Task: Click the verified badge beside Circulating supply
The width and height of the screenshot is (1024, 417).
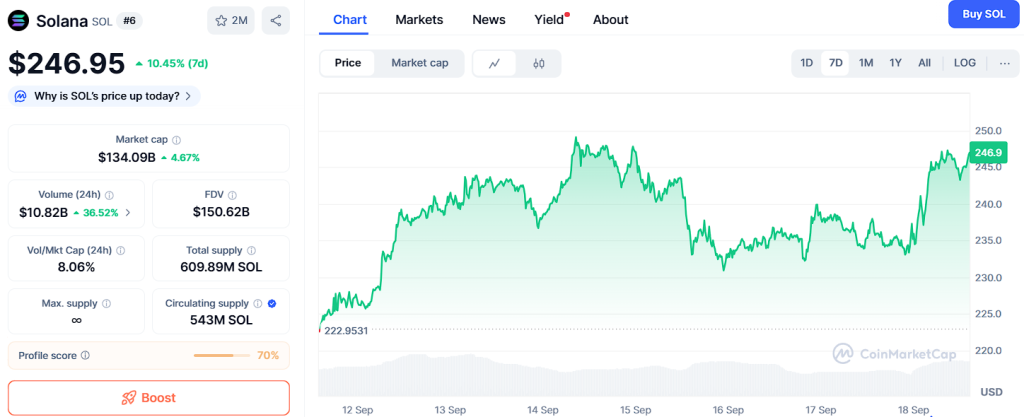Action: tap(272, 303)
